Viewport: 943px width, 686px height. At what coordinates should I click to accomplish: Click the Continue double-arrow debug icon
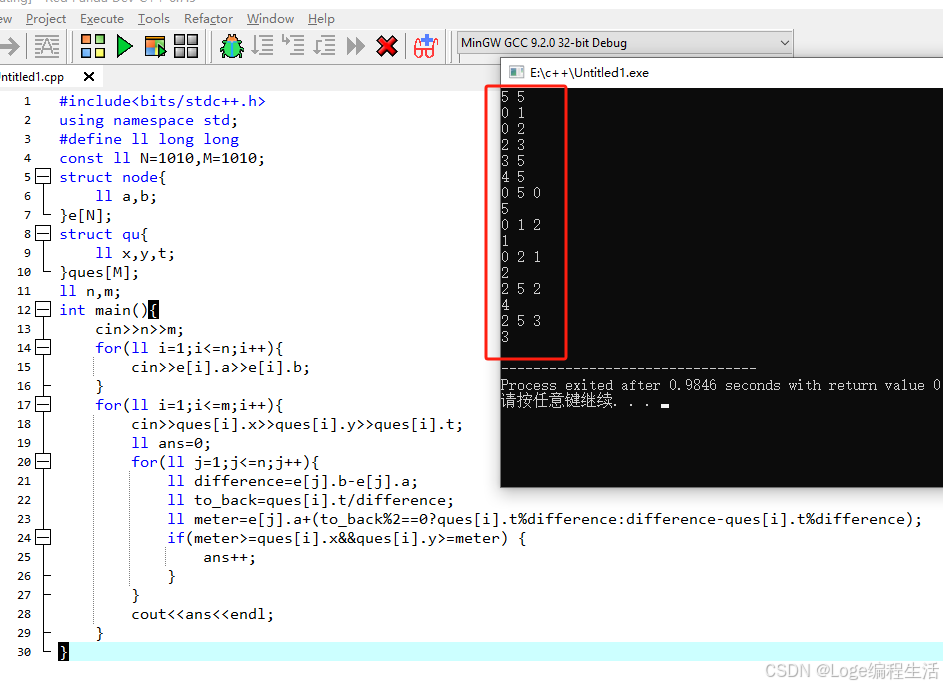click(355, 46)
